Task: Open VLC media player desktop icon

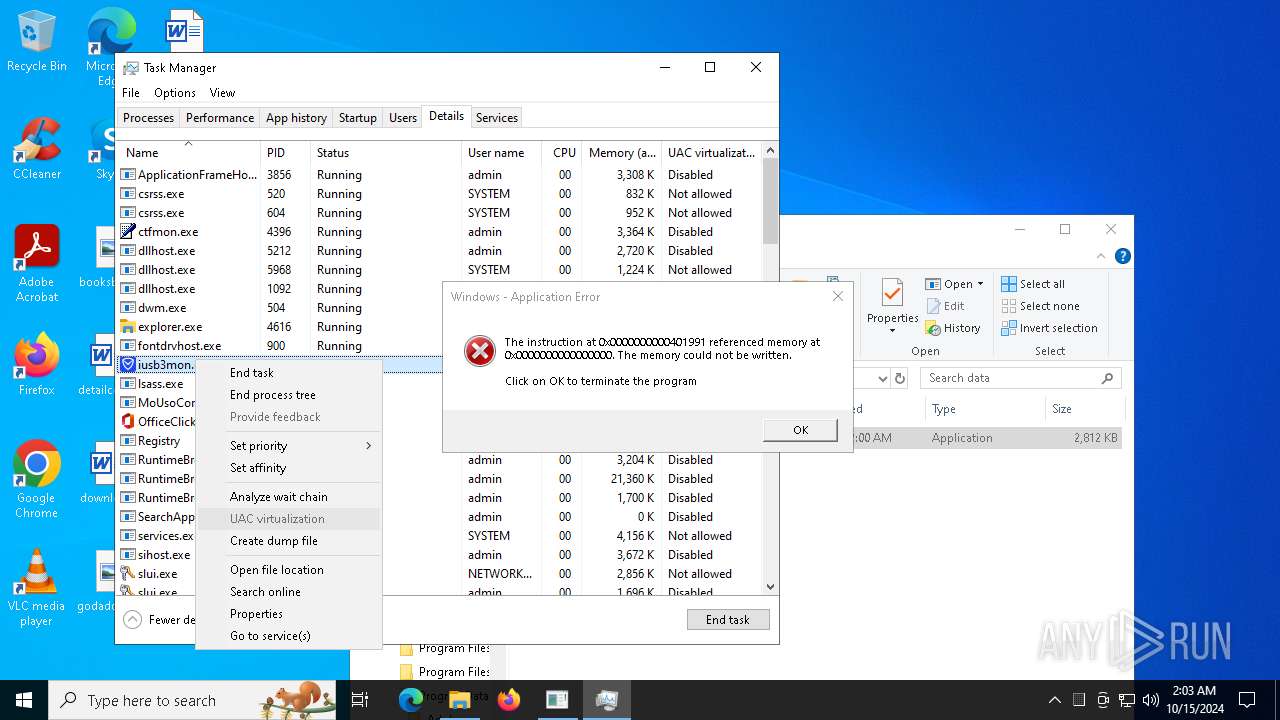Action: pyautogui.click(x=37, y=588)
